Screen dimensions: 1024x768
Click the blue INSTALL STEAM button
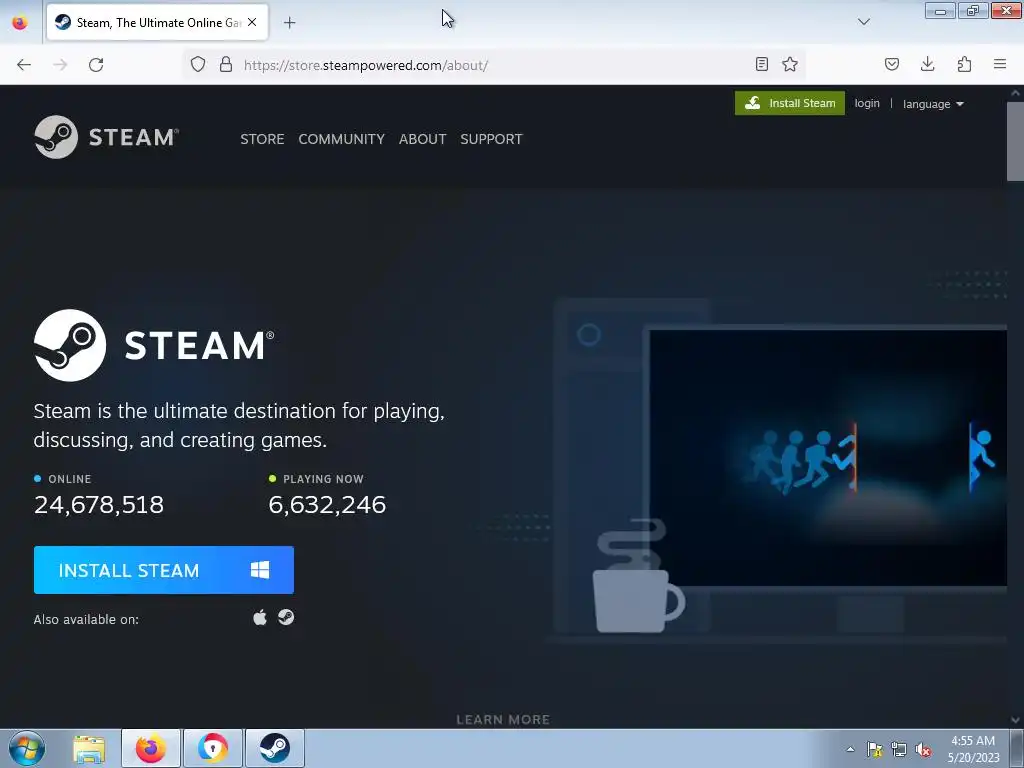[164, 570]
